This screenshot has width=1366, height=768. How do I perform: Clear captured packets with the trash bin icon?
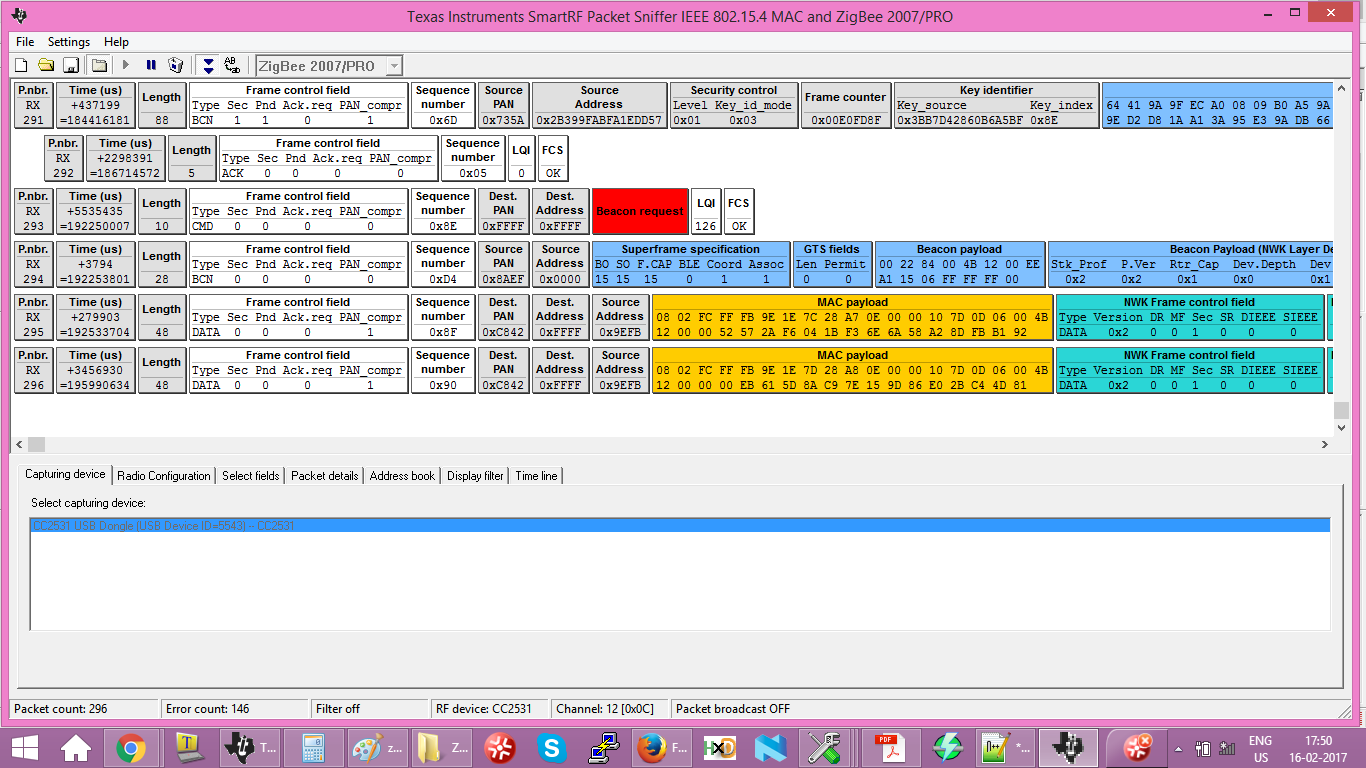[176, 65]
